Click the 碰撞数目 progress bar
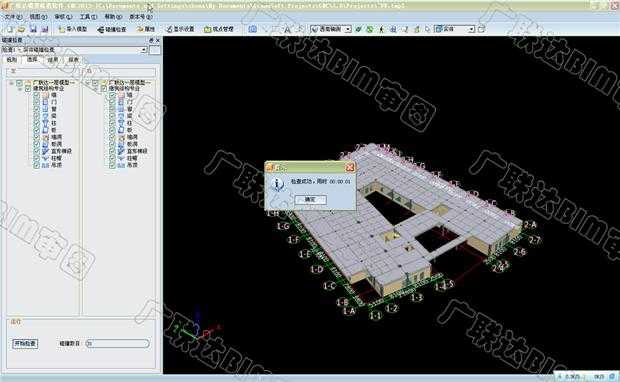 tap(118, 343)
